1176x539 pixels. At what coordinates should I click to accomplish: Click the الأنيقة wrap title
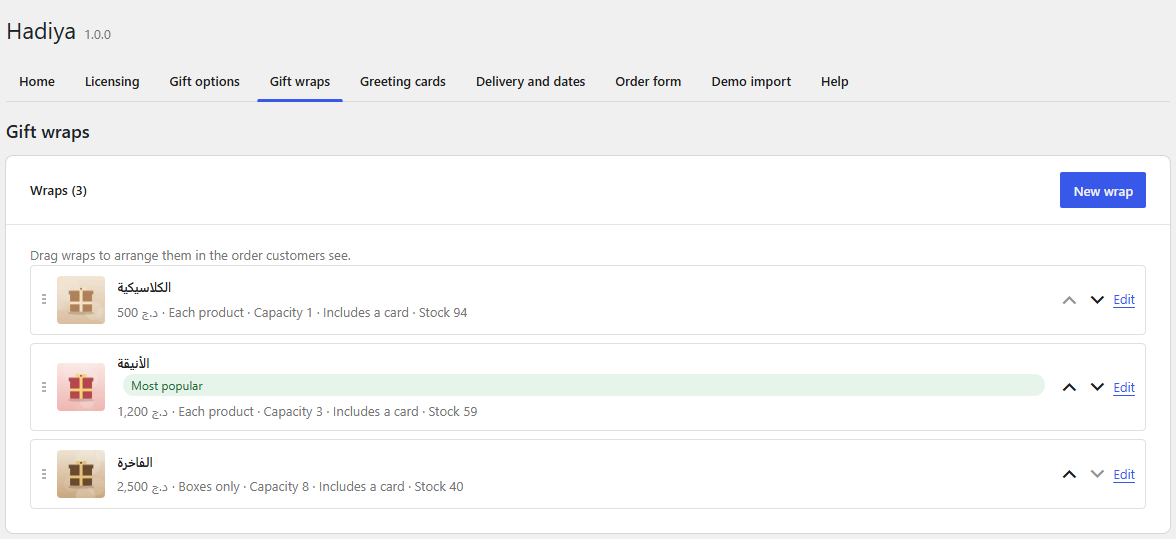pyautogui.click(x=134, y=364)
